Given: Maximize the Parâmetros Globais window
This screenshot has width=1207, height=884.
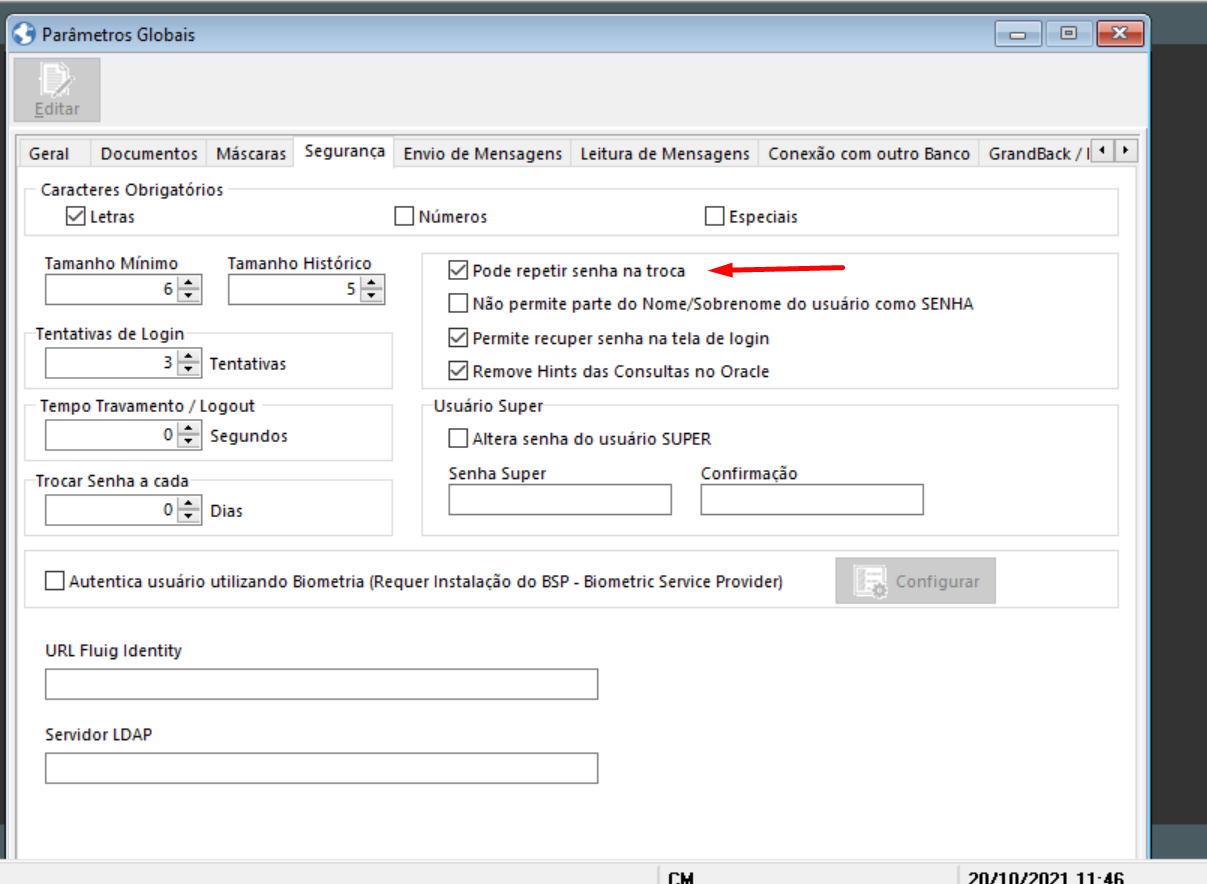Looking at the screenshot, I should pos(1069,34).
